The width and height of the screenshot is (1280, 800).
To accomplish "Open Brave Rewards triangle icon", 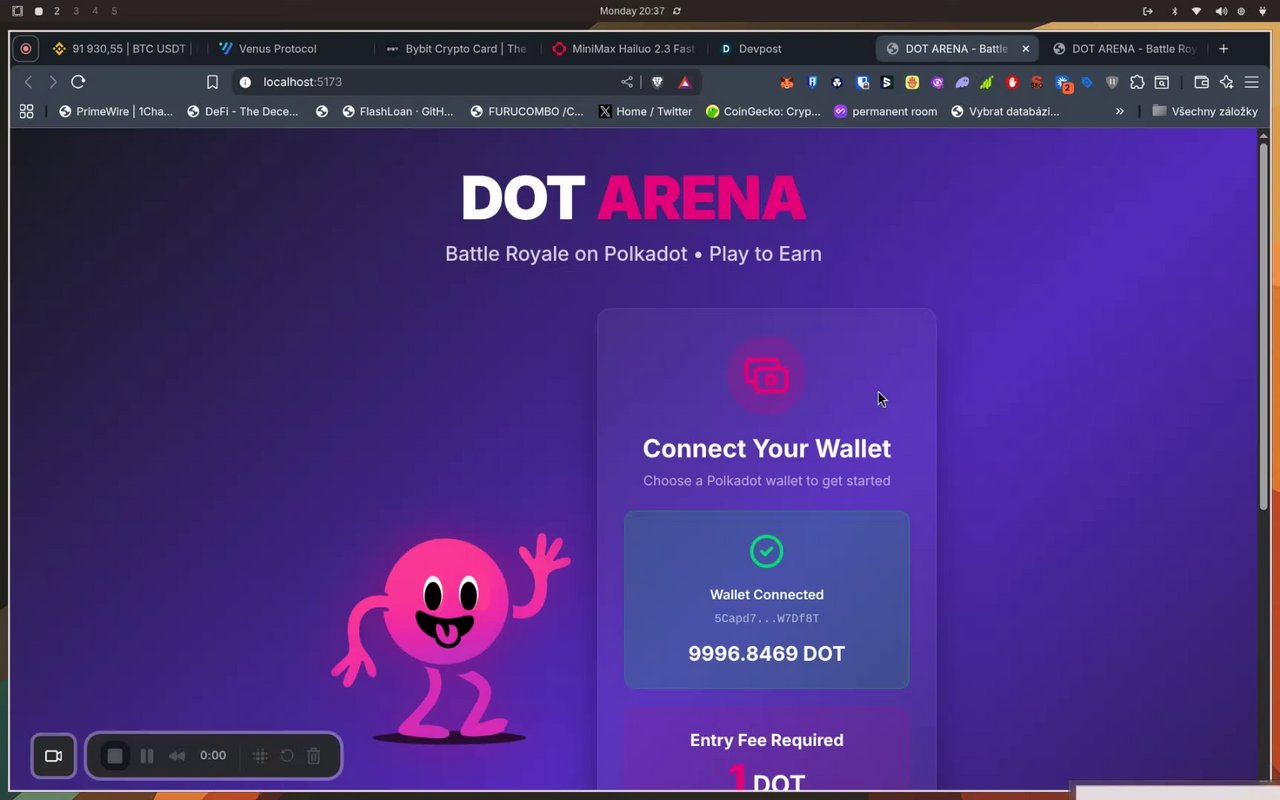I will (x=685, y=82).
